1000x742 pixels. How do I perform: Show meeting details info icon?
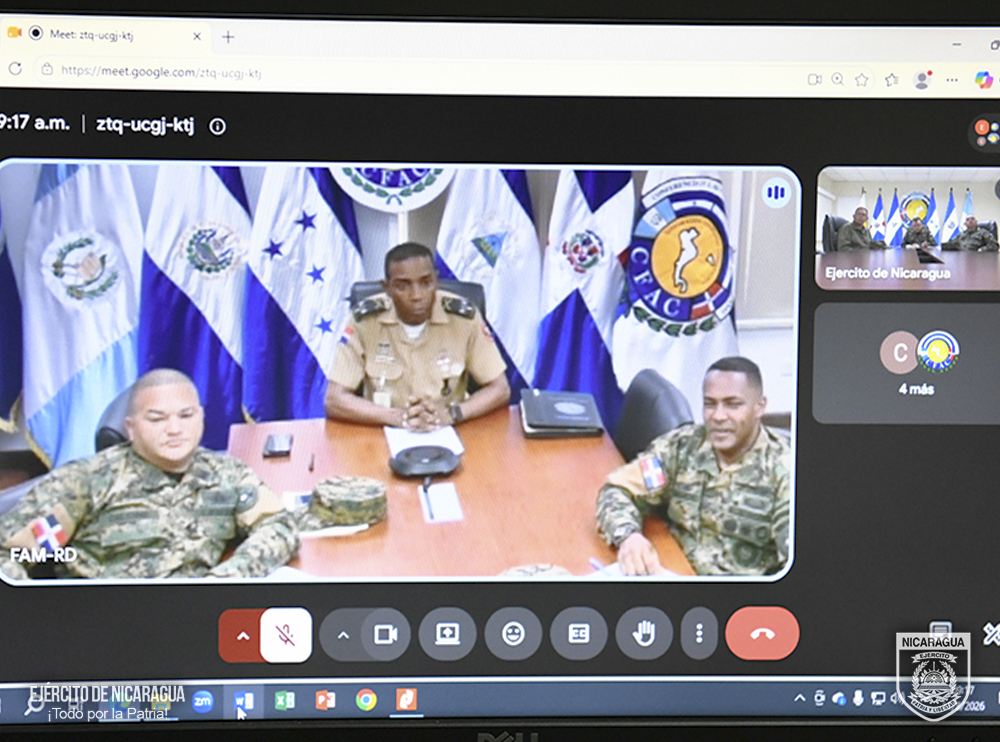click(x=217, y=126)
